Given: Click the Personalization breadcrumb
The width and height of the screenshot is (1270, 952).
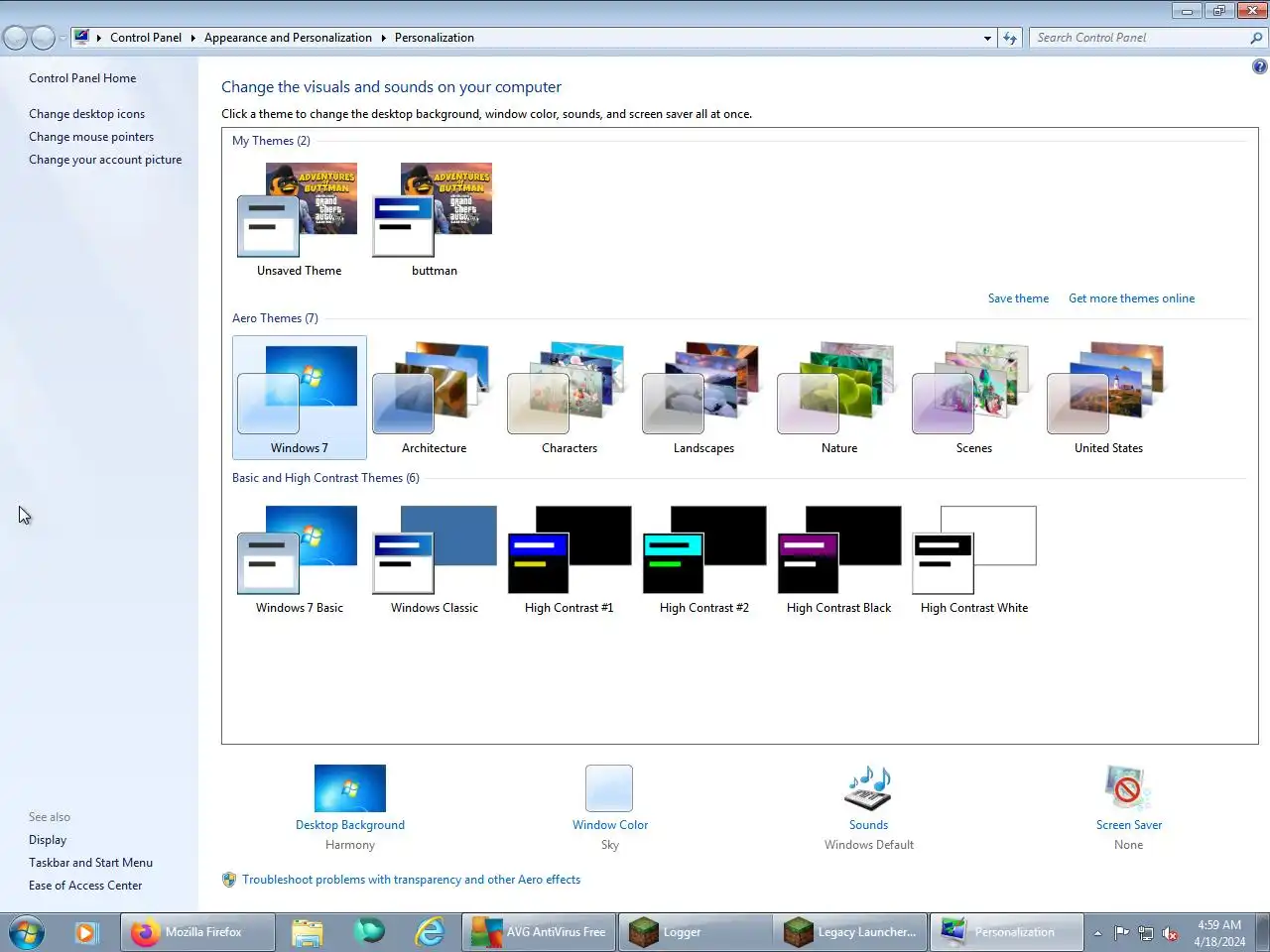Looking at the screenshot, I should point(435,38).
